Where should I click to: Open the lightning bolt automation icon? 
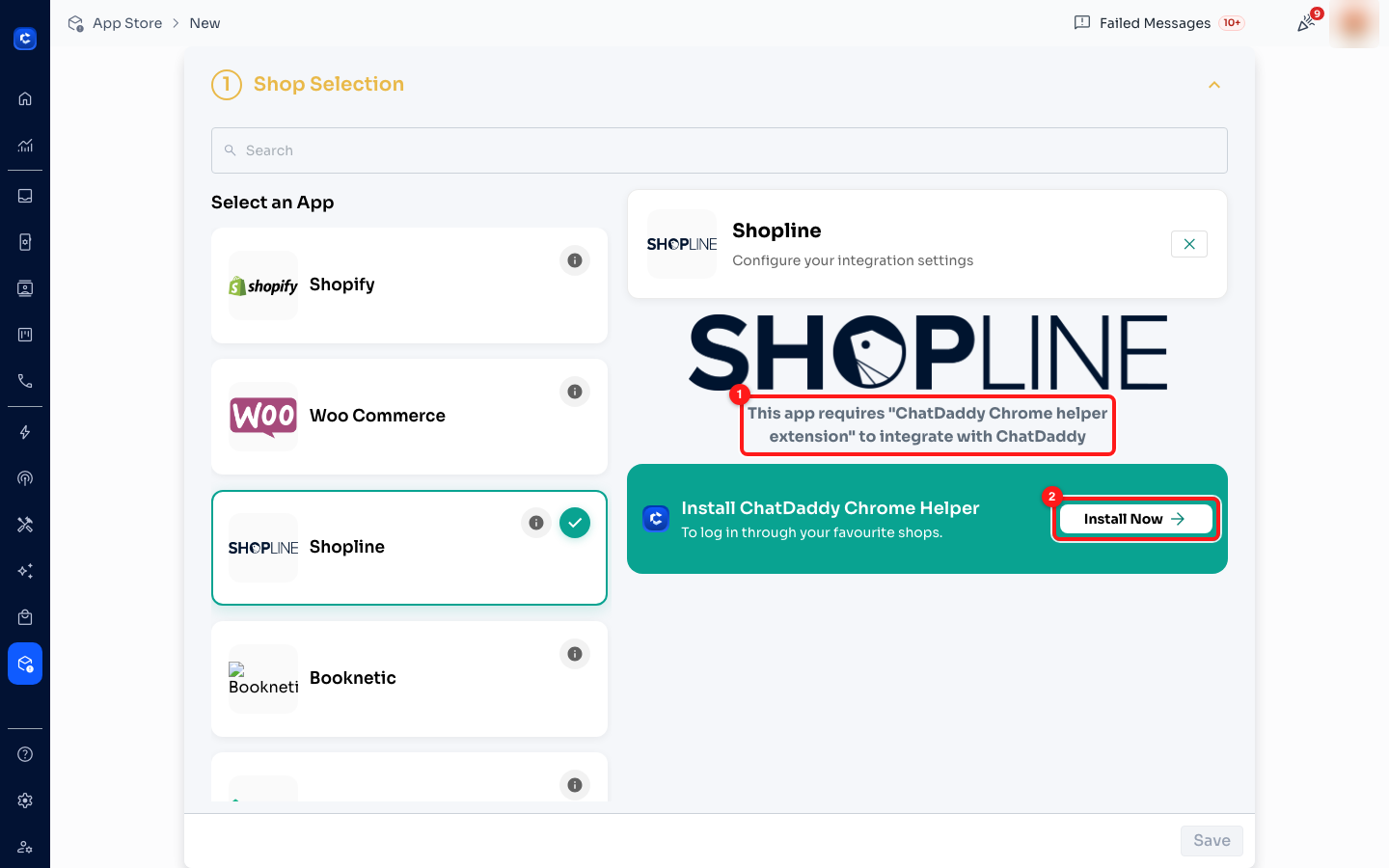pos(25,432)
